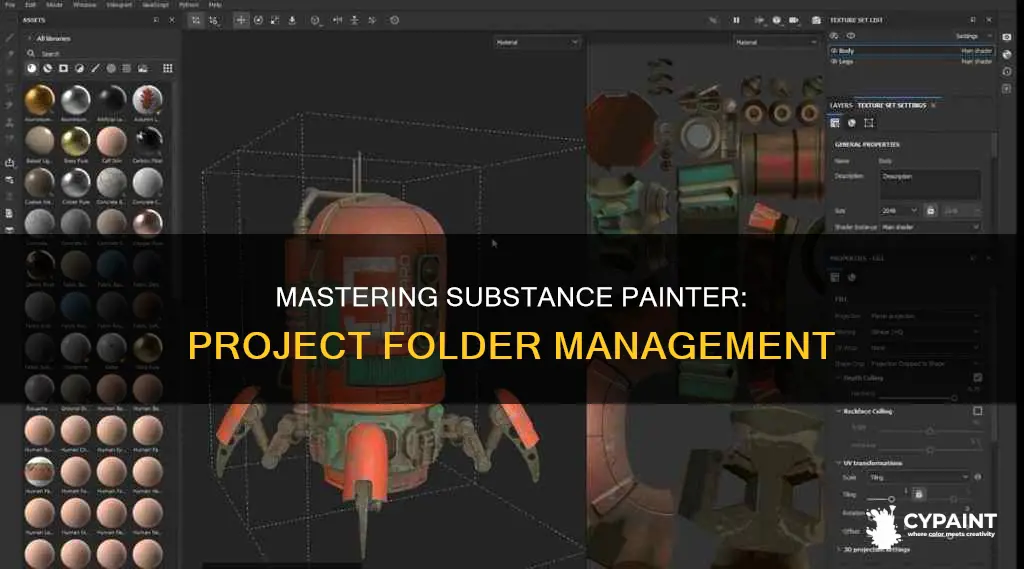Toggle Legs texture set visibility eye
The height and width of the screenshot is (569, 1024).
[x=835, y=61]
